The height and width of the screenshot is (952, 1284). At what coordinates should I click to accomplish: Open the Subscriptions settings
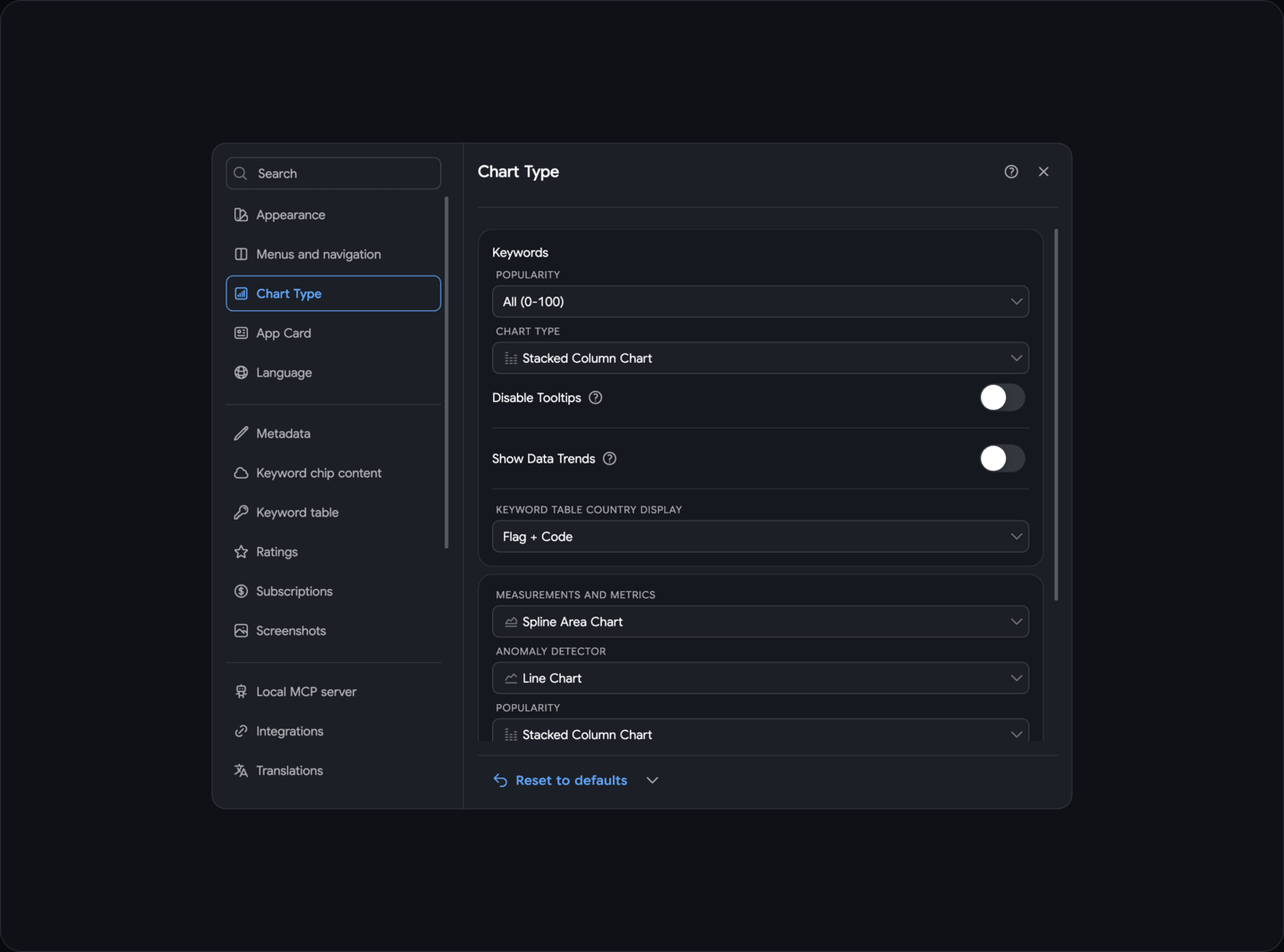(333, 591)
